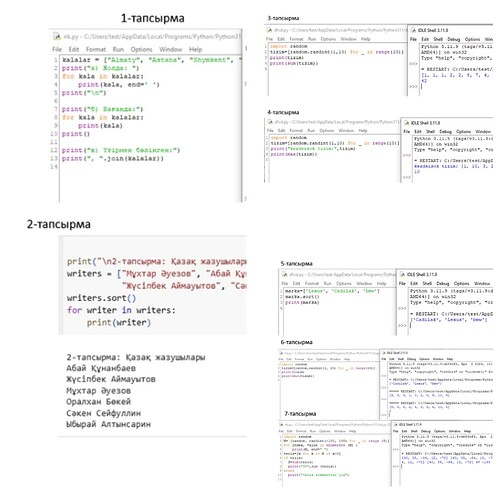Viewport: 500px width, 500px height.
Task: Open the Run menu in the 5-тапсырма editor
Action: click(x=328, y=283)
